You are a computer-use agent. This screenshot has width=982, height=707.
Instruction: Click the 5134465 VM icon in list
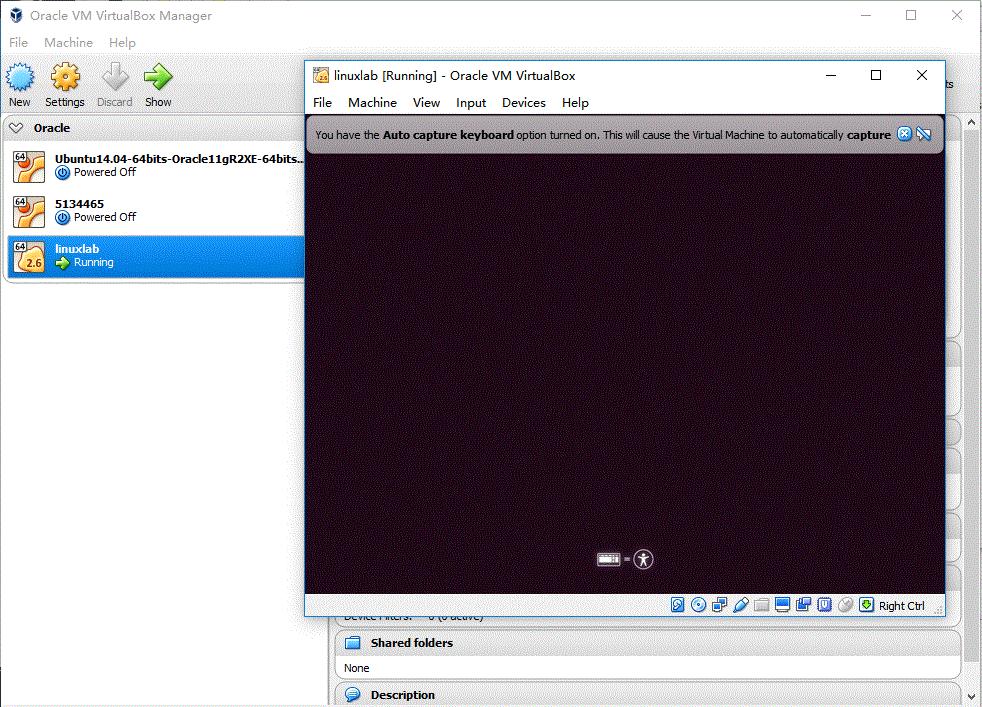[x=29, y=212]
